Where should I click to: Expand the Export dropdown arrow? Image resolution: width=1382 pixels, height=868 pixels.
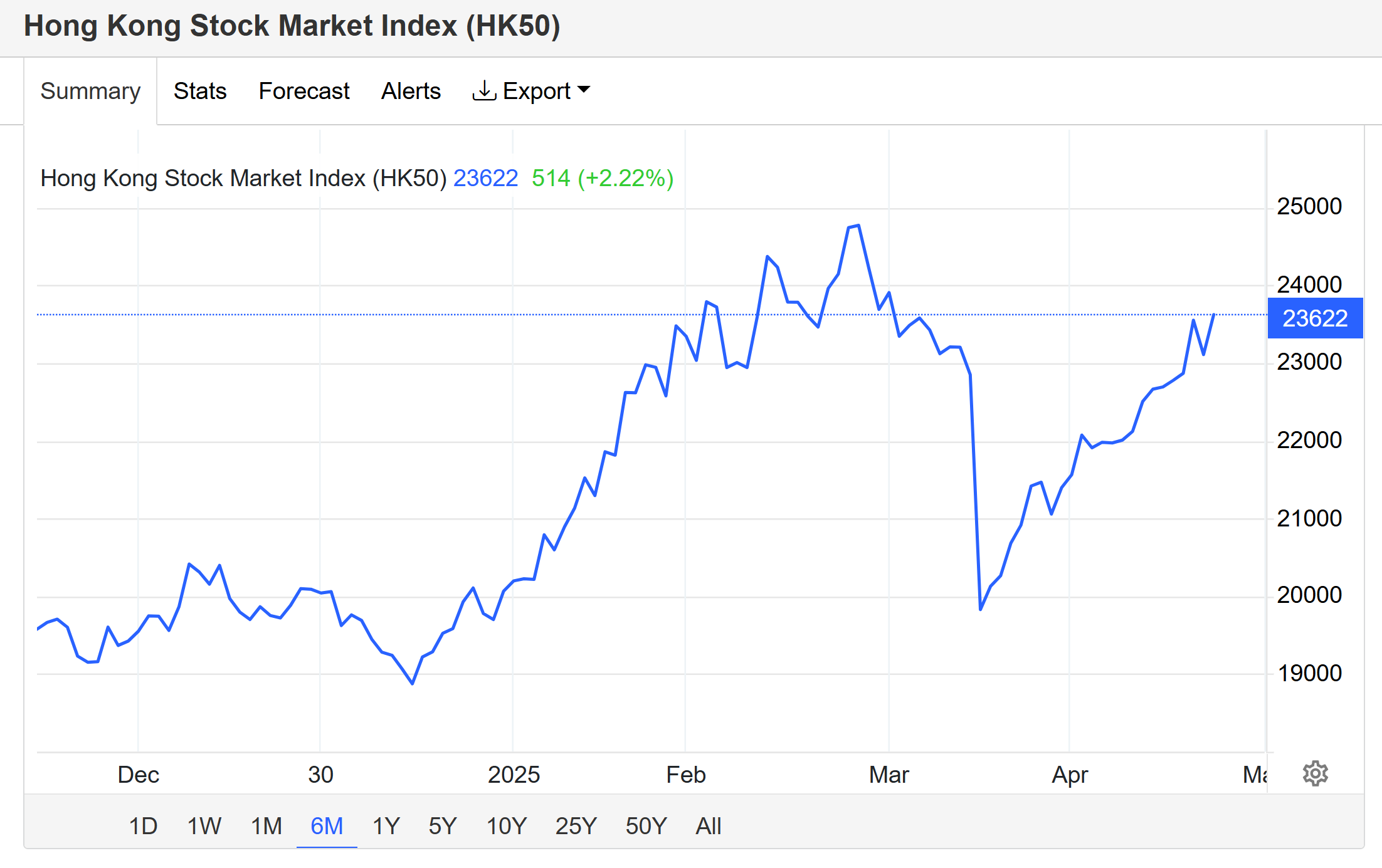pyautogui.click(x=584, y=90)
